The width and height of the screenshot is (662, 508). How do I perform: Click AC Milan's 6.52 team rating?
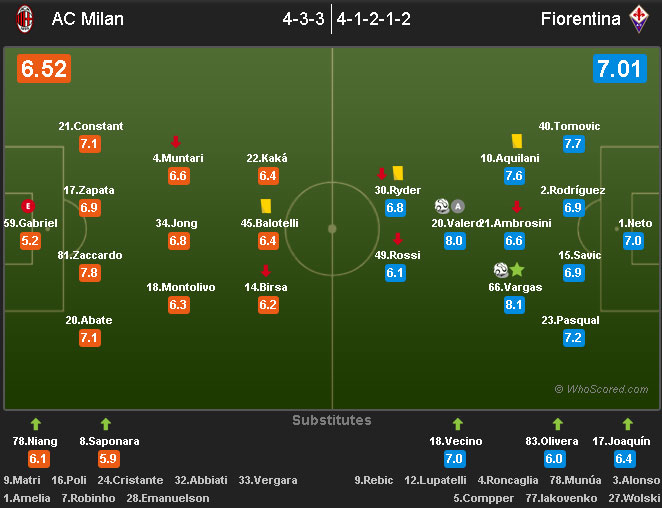44,69
